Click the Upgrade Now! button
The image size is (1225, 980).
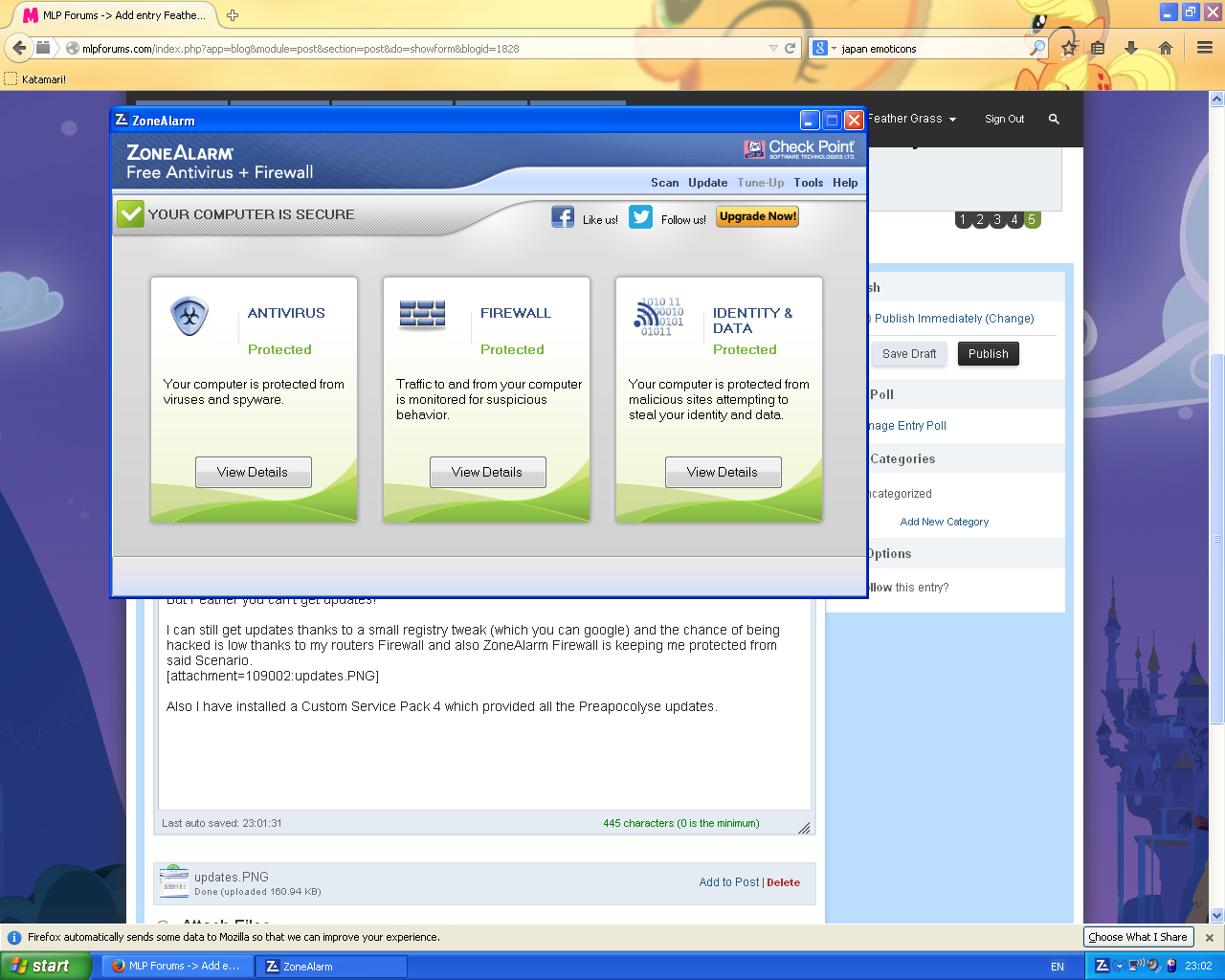[758, 217]
